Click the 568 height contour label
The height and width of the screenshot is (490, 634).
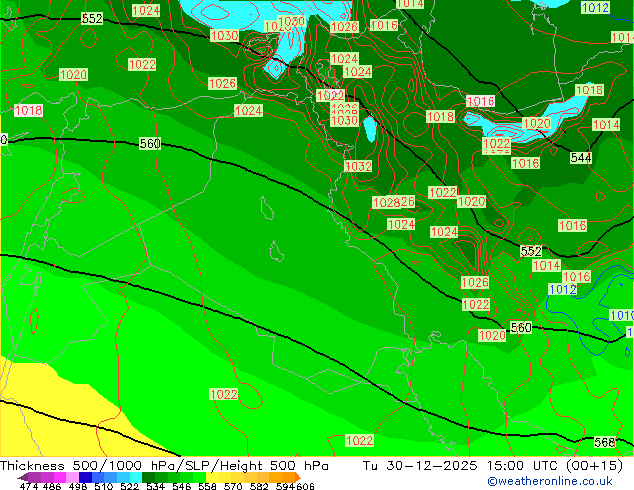pos(604,442)
